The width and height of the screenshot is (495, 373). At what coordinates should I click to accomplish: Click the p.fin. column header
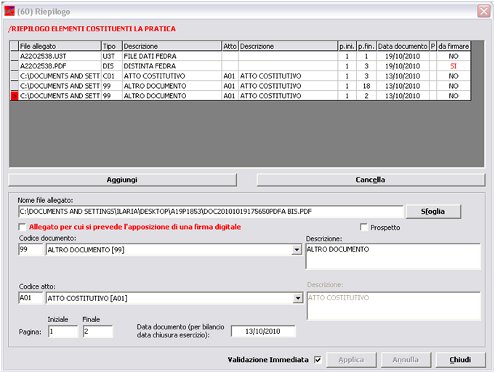(366, 46)
